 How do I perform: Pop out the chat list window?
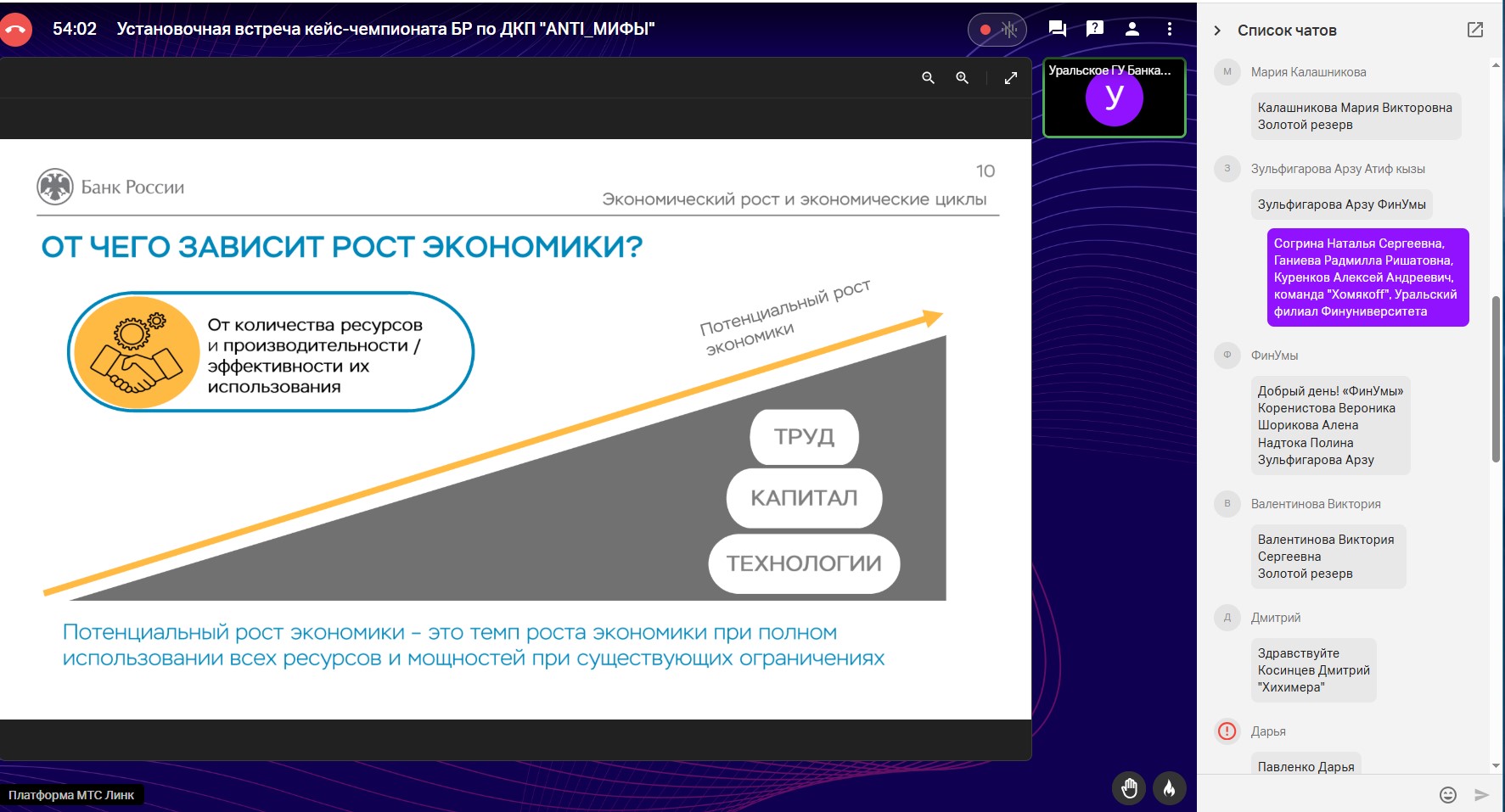coord(1475,30)
